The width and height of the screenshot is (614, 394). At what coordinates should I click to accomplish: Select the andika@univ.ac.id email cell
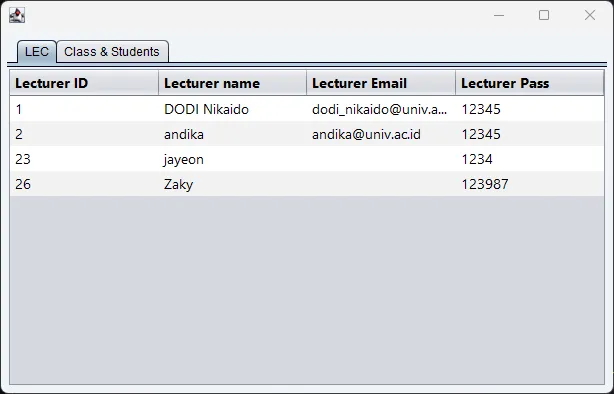click(381, 134)
